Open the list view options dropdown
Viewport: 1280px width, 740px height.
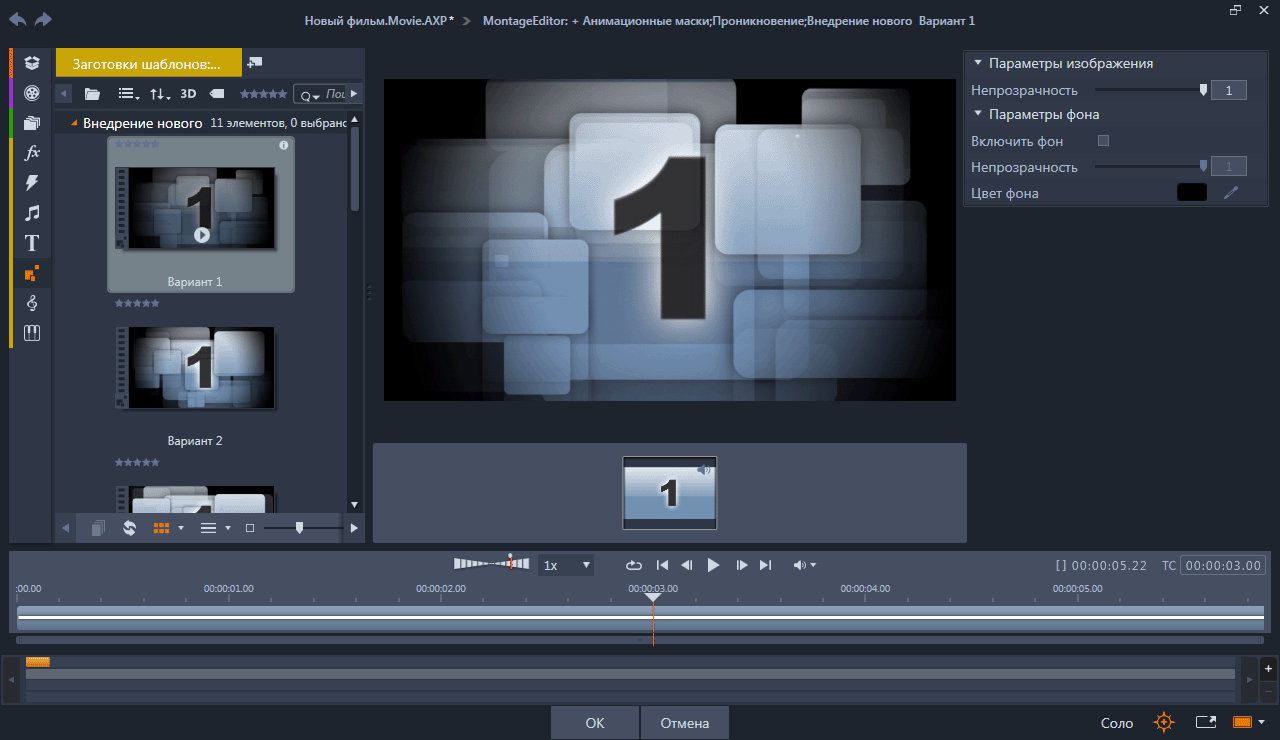point(129,94)
